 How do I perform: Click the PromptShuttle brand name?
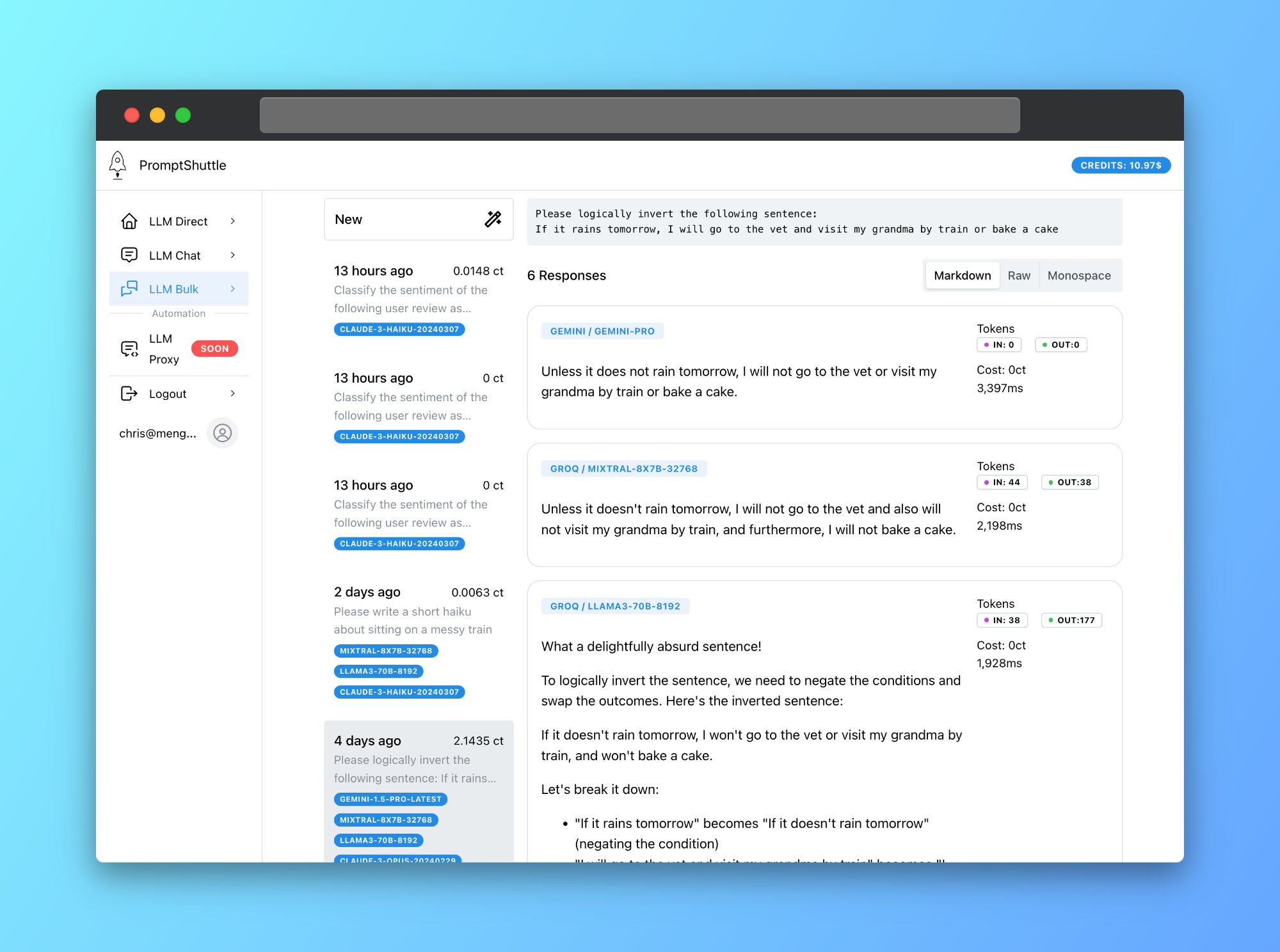click(x=182, y=165)
